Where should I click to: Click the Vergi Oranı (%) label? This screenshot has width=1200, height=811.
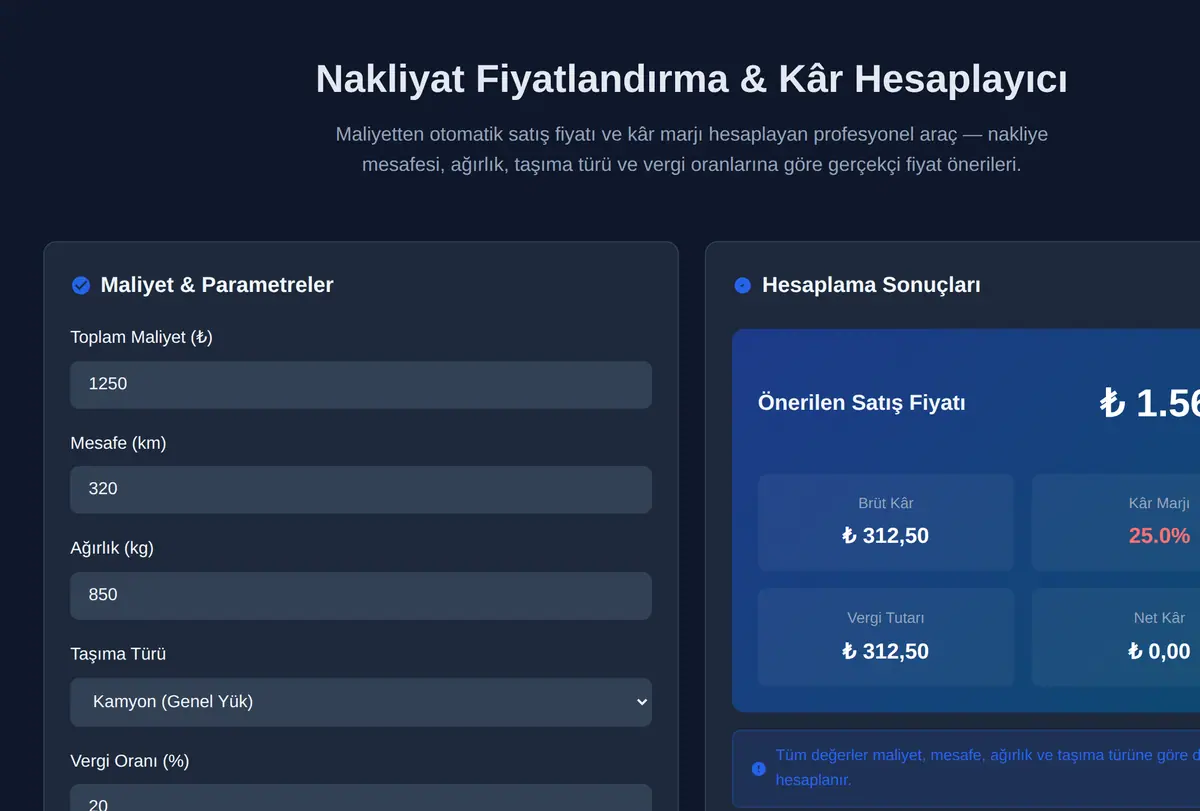130,761
